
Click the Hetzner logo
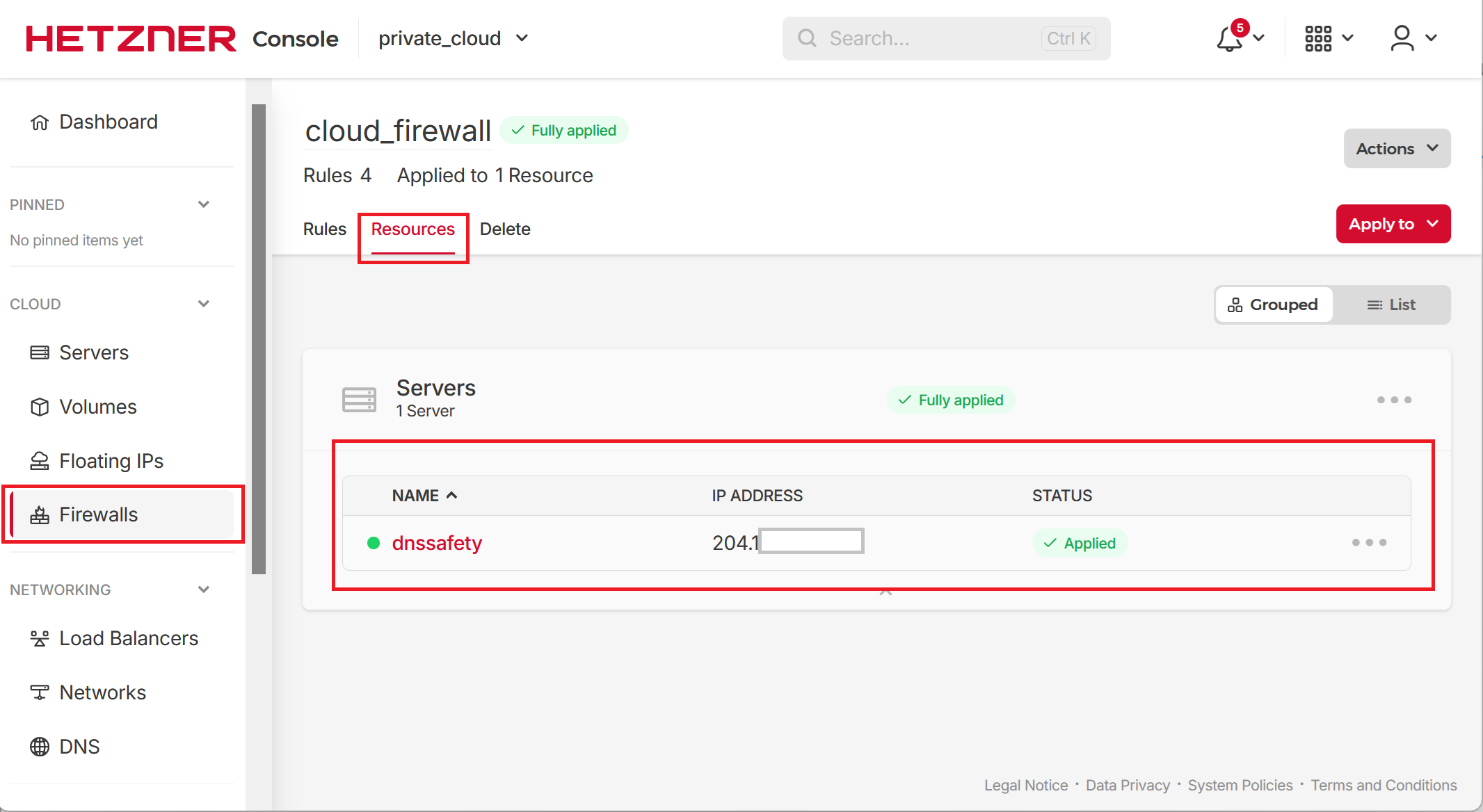coord(131,39)
